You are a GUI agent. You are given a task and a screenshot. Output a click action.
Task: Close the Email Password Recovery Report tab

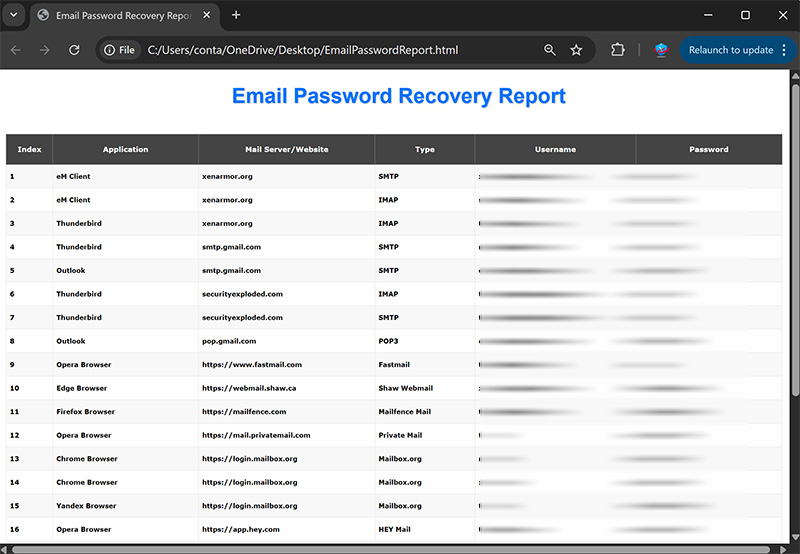click(207, 15)
